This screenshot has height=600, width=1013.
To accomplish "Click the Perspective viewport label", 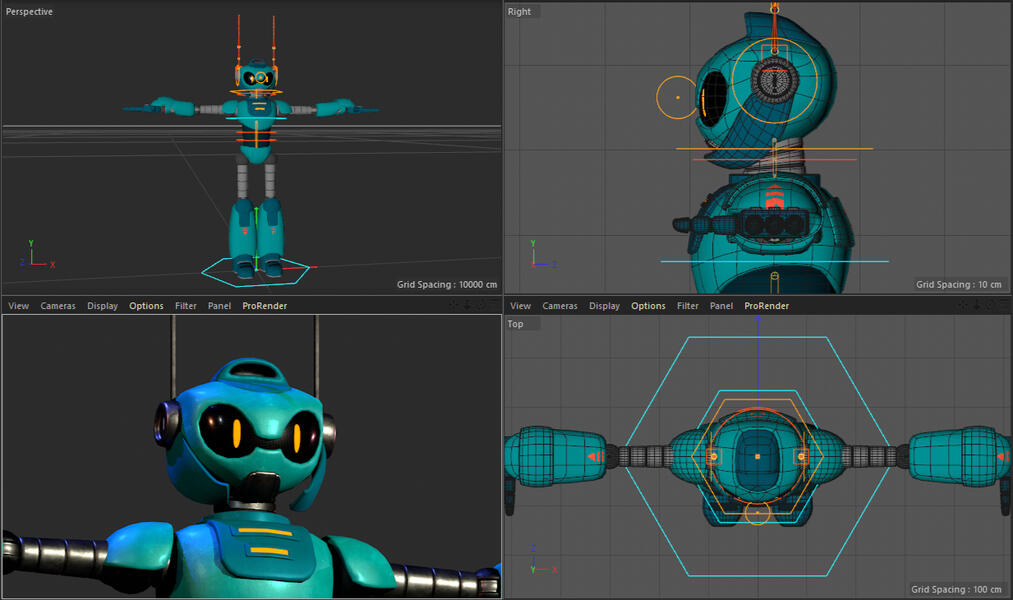I will click(x=30, y=12).
